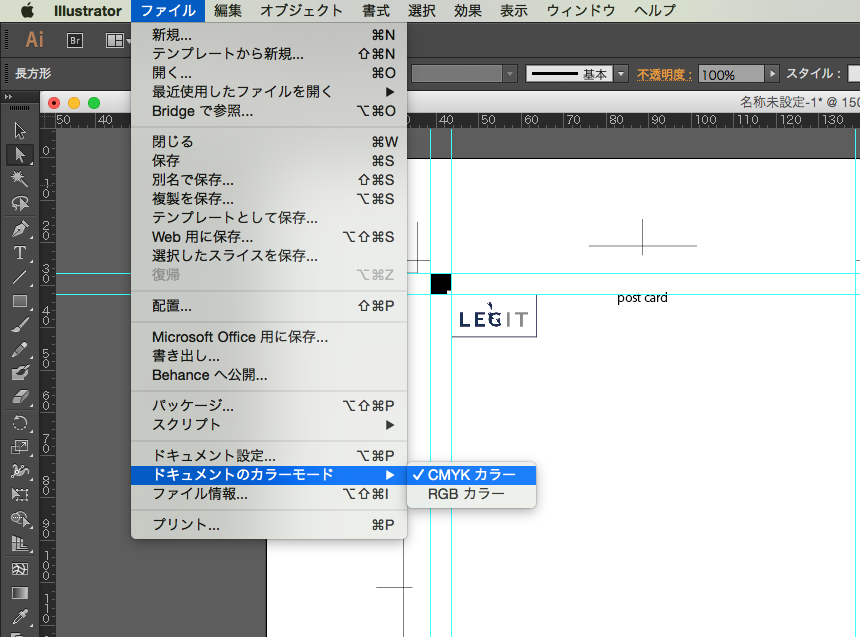
Task: Open the 選択 menu
Action: click(x=422, y=10)
